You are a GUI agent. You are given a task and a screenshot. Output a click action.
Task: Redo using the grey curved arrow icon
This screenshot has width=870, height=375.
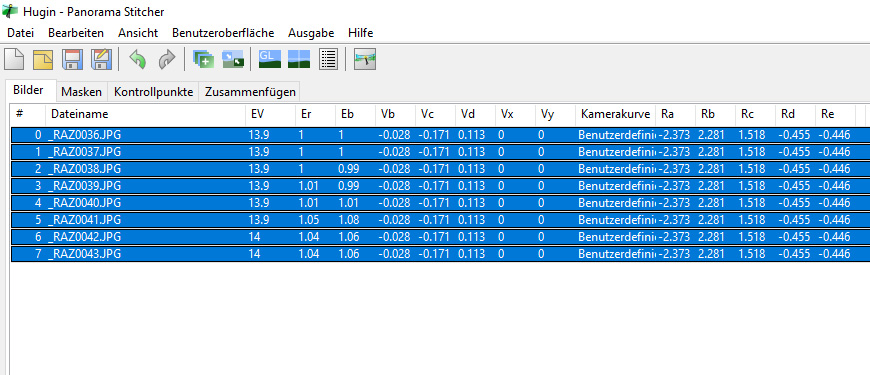click(x=166, y=59)
